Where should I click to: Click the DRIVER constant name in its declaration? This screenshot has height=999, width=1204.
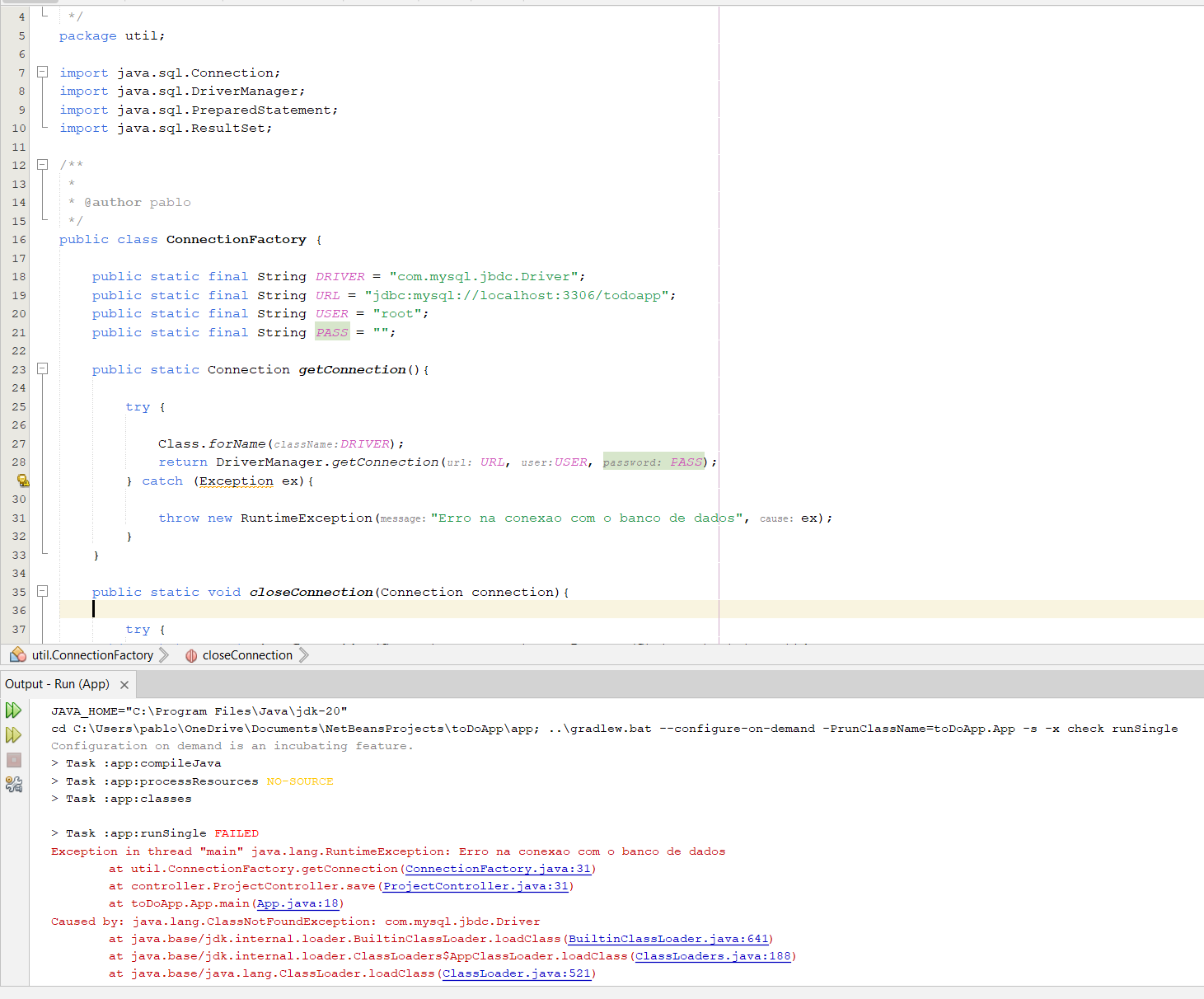pos(340,277)
